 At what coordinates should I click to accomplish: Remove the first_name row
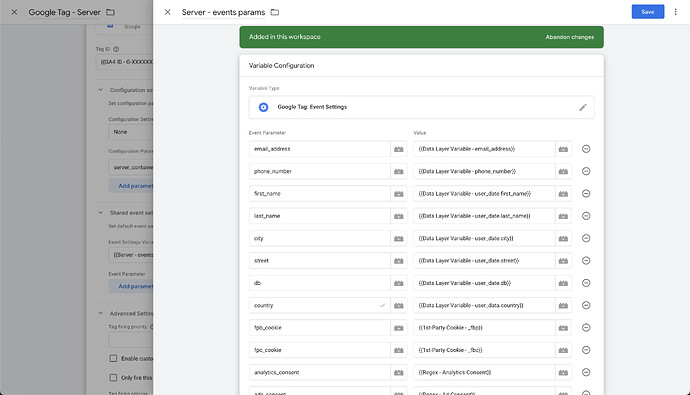[x=586, y=194]
